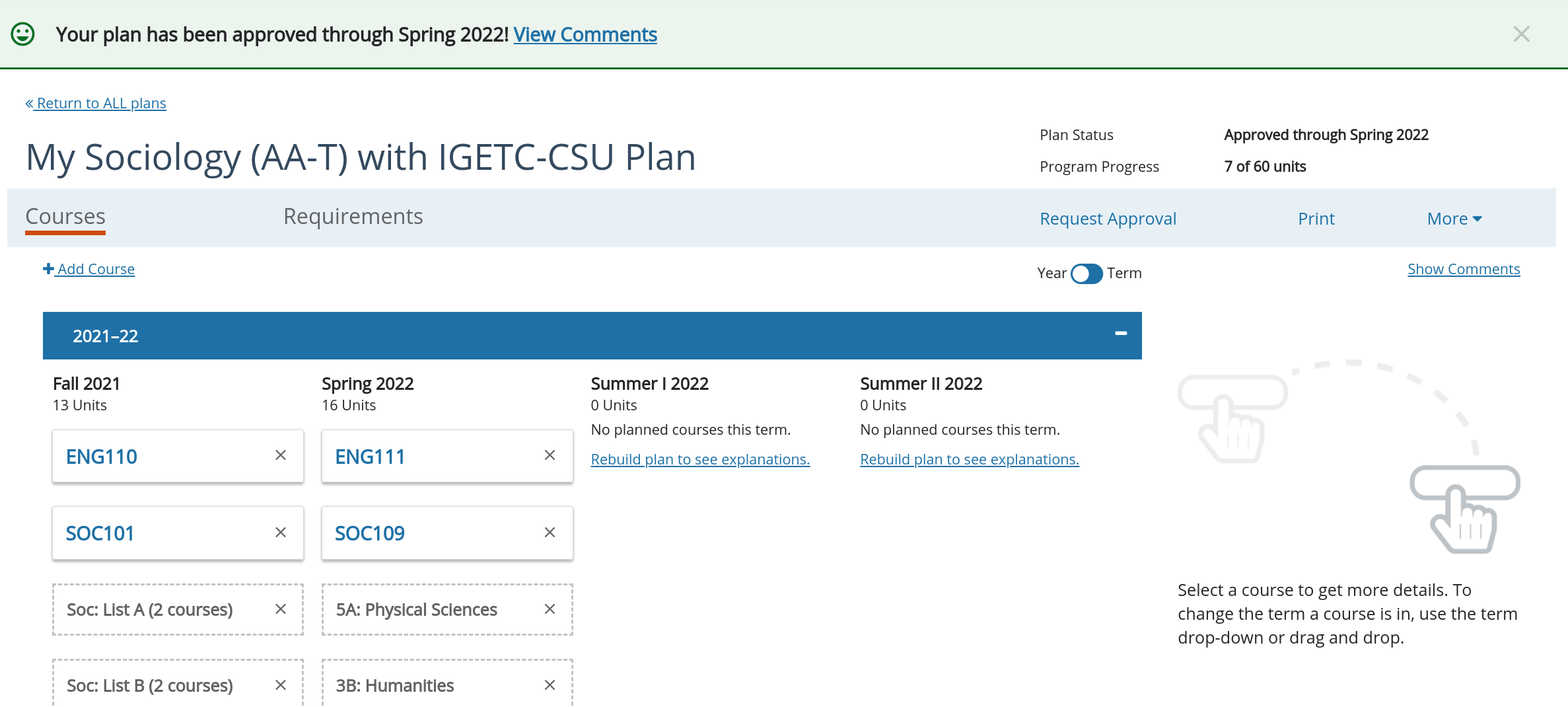This screenshot has height=707, width=1568.
Task: Remove ENG110 from Fall 2021
Action: tap(281, 455)
